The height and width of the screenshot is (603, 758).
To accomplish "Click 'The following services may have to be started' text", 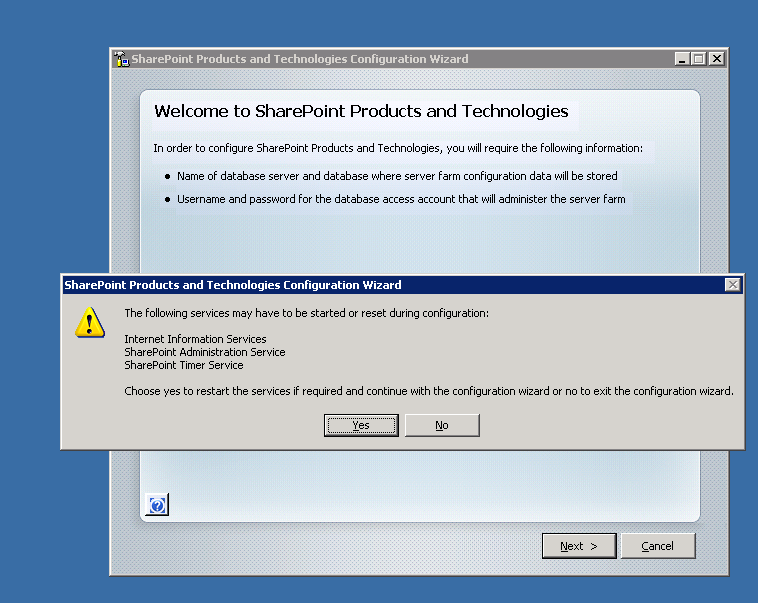I will pos(306,313).
